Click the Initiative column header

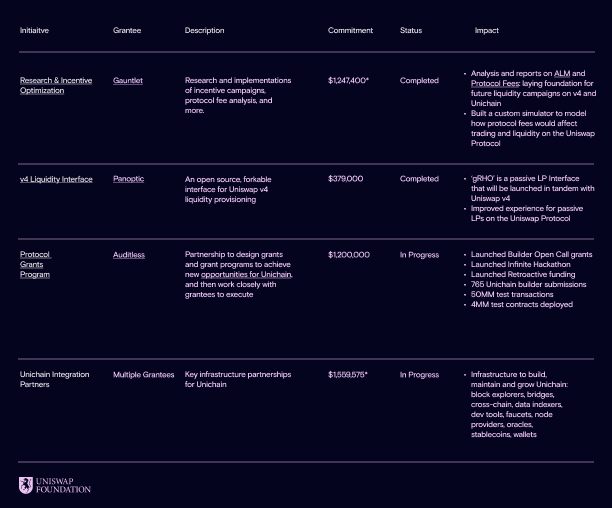(x=34, y=31)
